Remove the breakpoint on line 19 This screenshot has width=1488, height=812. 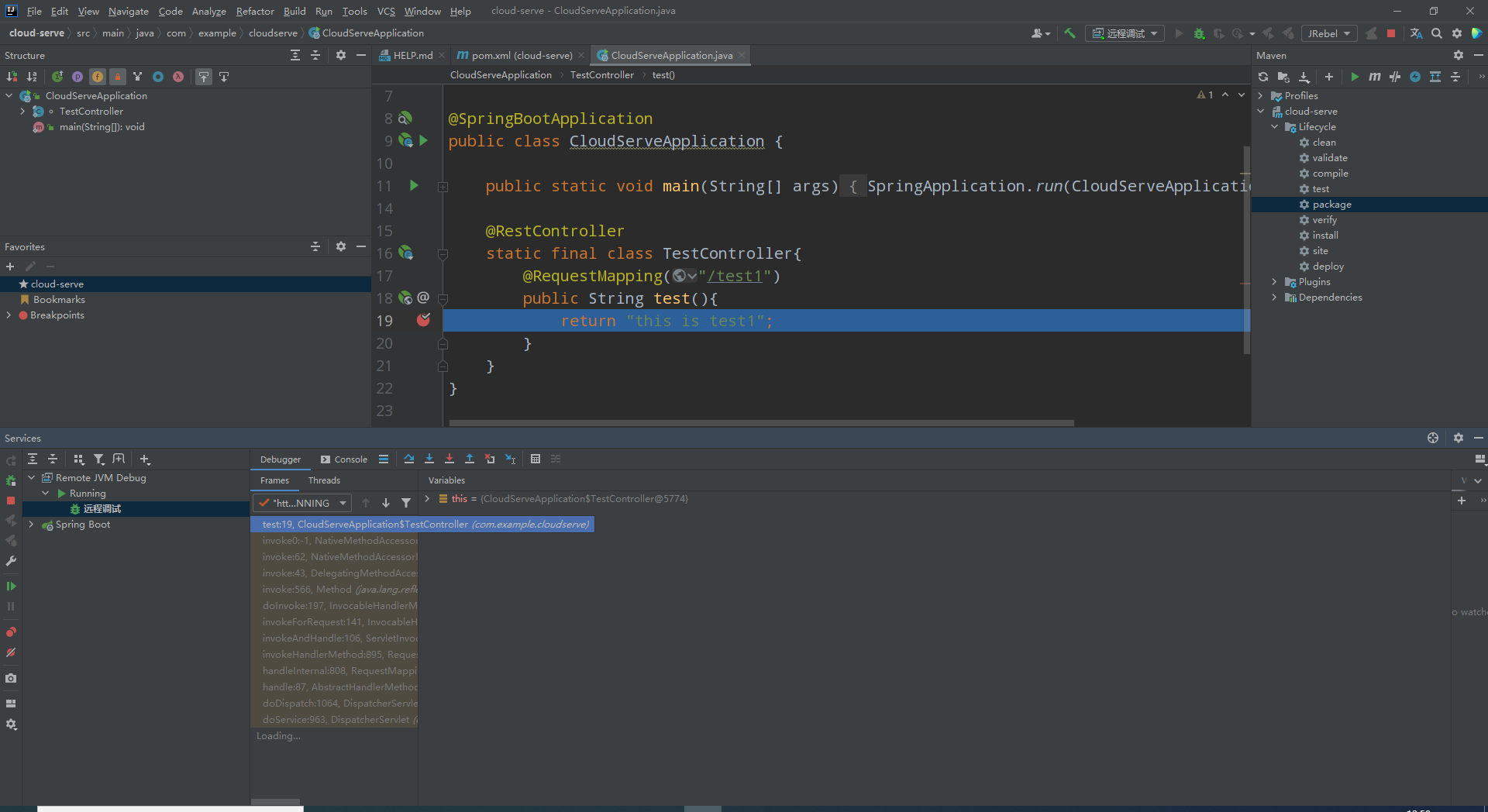point(423,320)
